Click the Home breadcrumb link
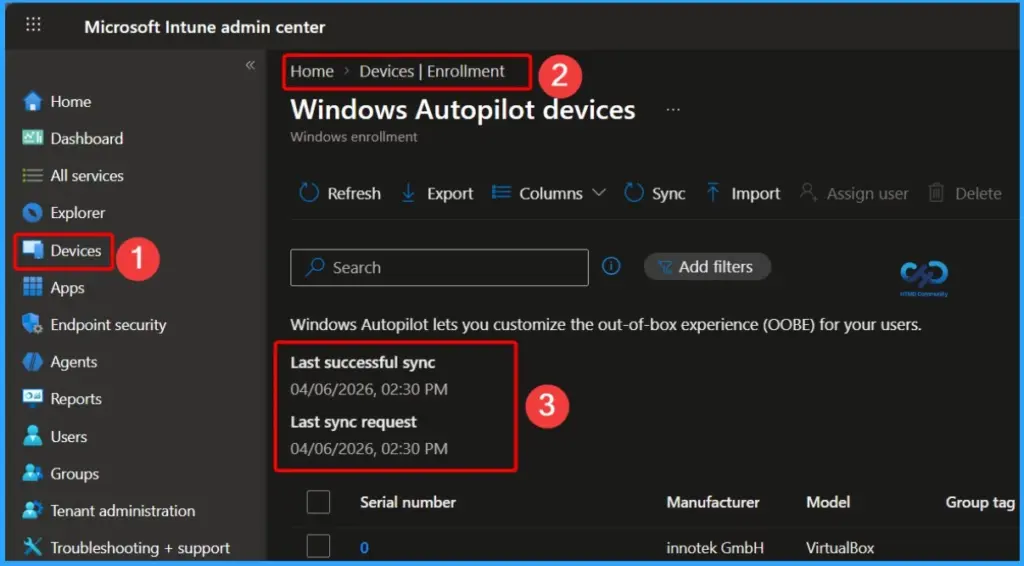1024x566 pixels. 312,71
